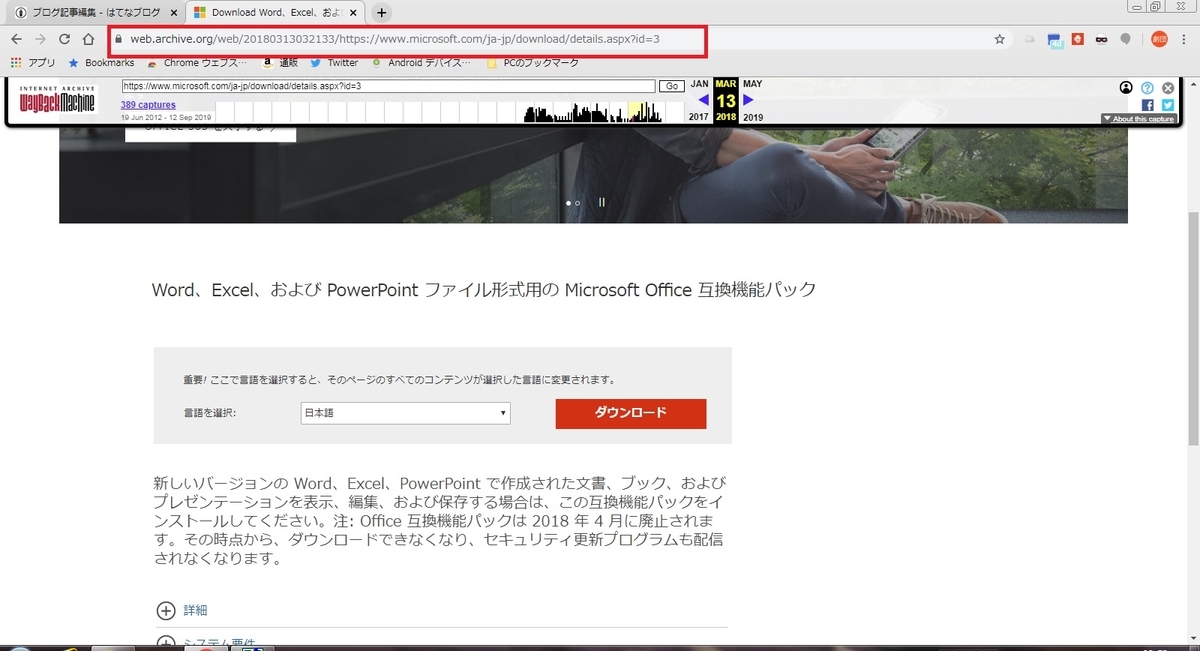The height and width of the screenshot is (651, 1200).
Task: Go to the next capture (right arrow)
Action: pyautogui.click(x=748, y=100)
